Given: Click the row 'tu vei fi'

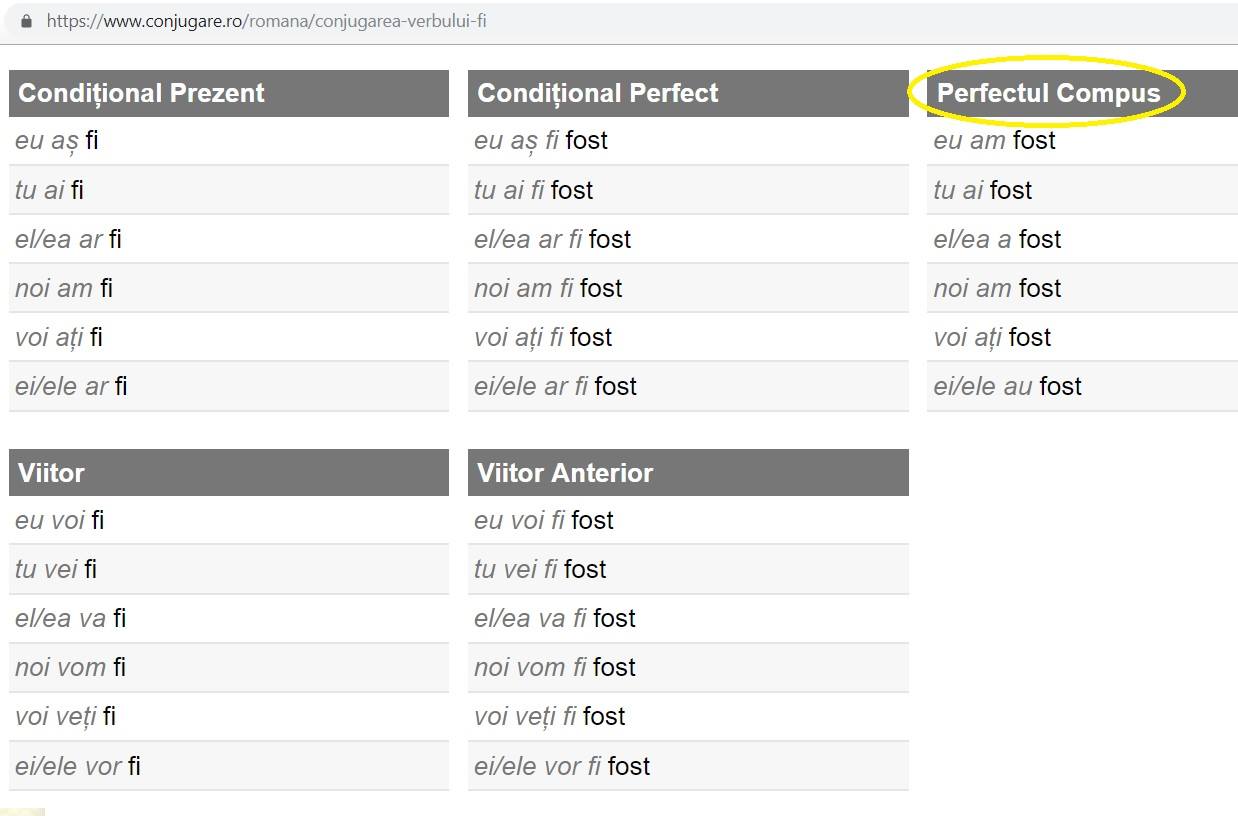Looking at the screenshot, I should point(229,569).
